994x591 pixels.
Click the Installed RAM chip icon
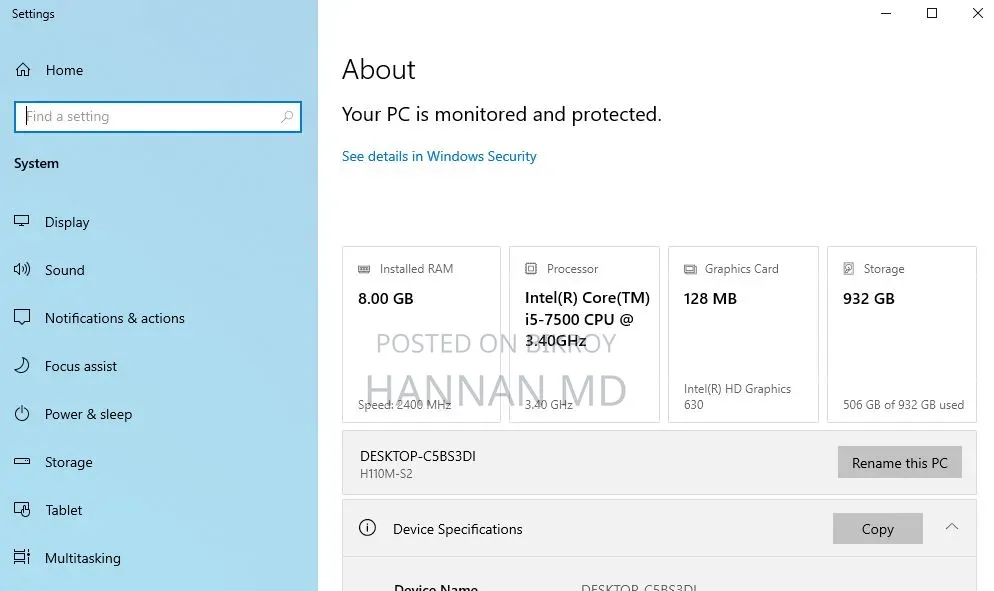pyautogui.click(x=364, y=269)
